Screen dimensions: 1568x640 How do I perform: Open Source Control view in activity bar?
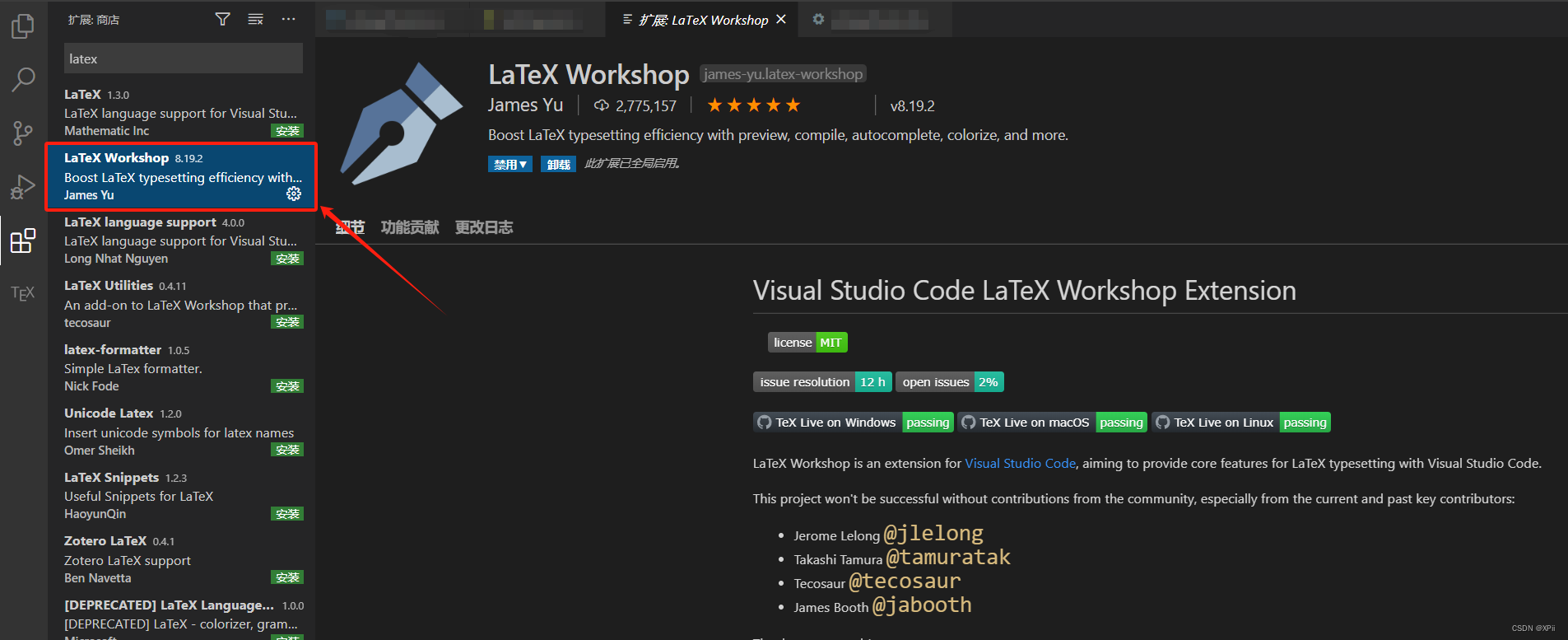(x=23, y=133)
